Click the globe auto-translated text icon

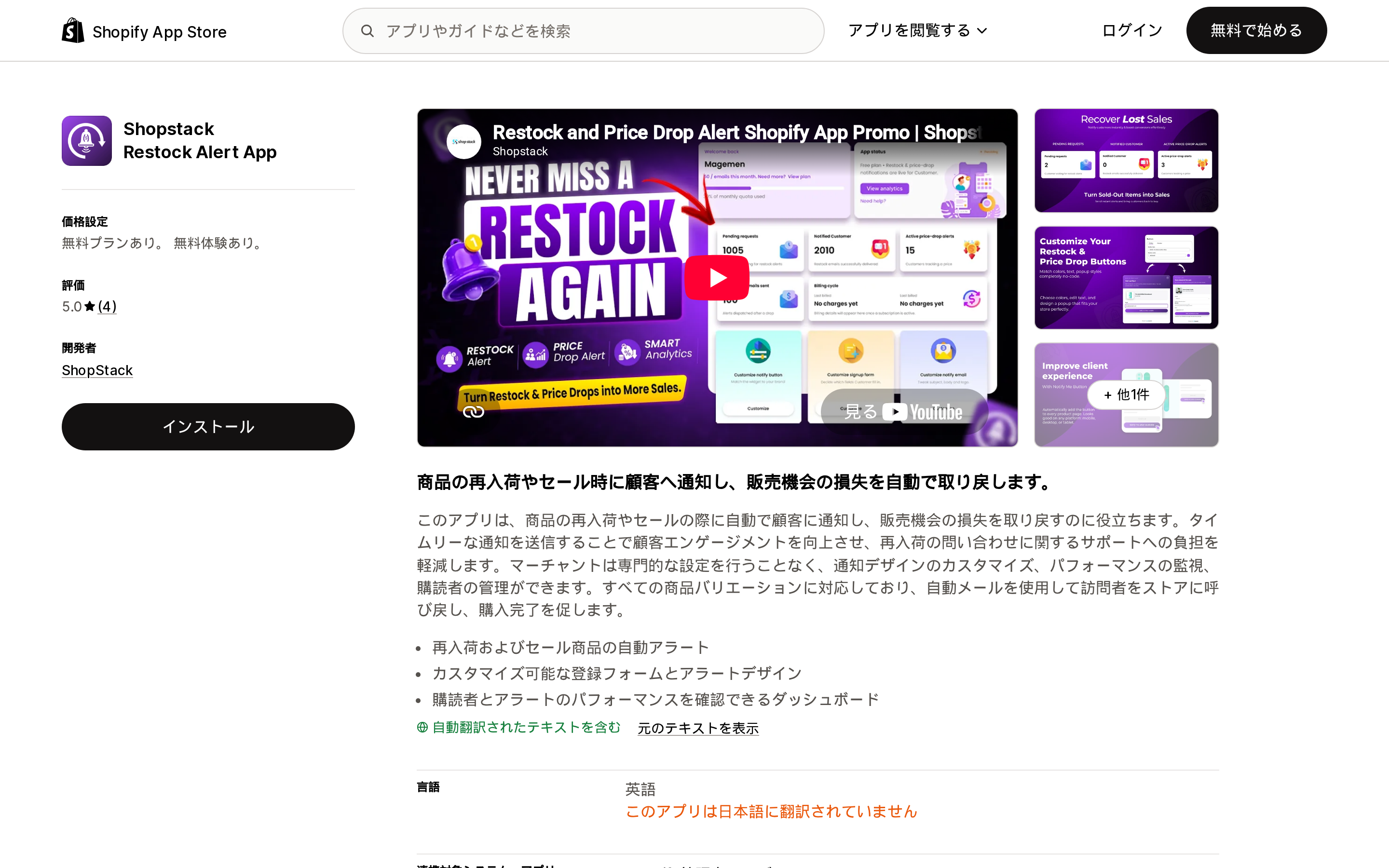(x=422, y=727)
